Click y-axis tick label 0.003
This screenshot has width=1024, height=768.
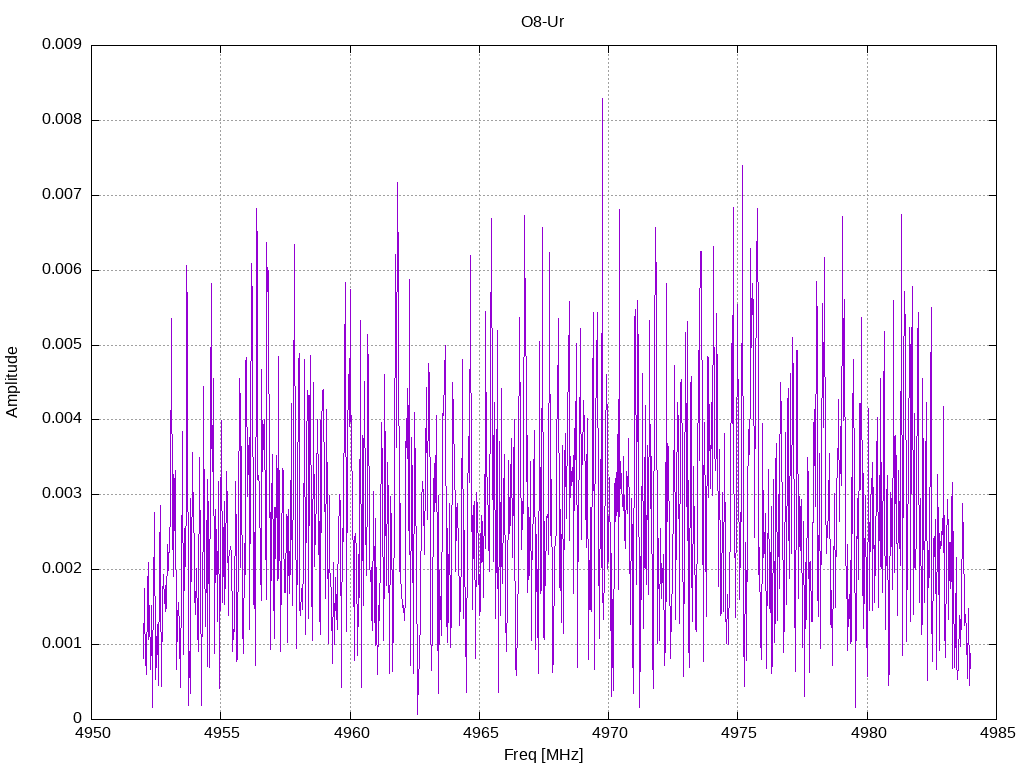pyautogui.click(x=62, y=494)
